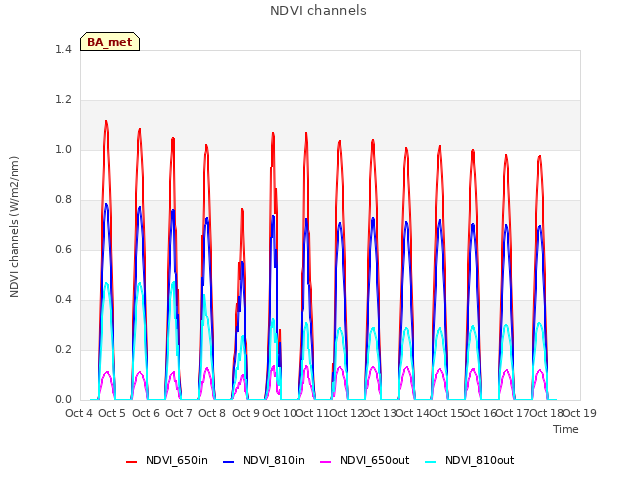
Task: Click the blue NDVI_810in legend swatch
Action: pos(229,462)
